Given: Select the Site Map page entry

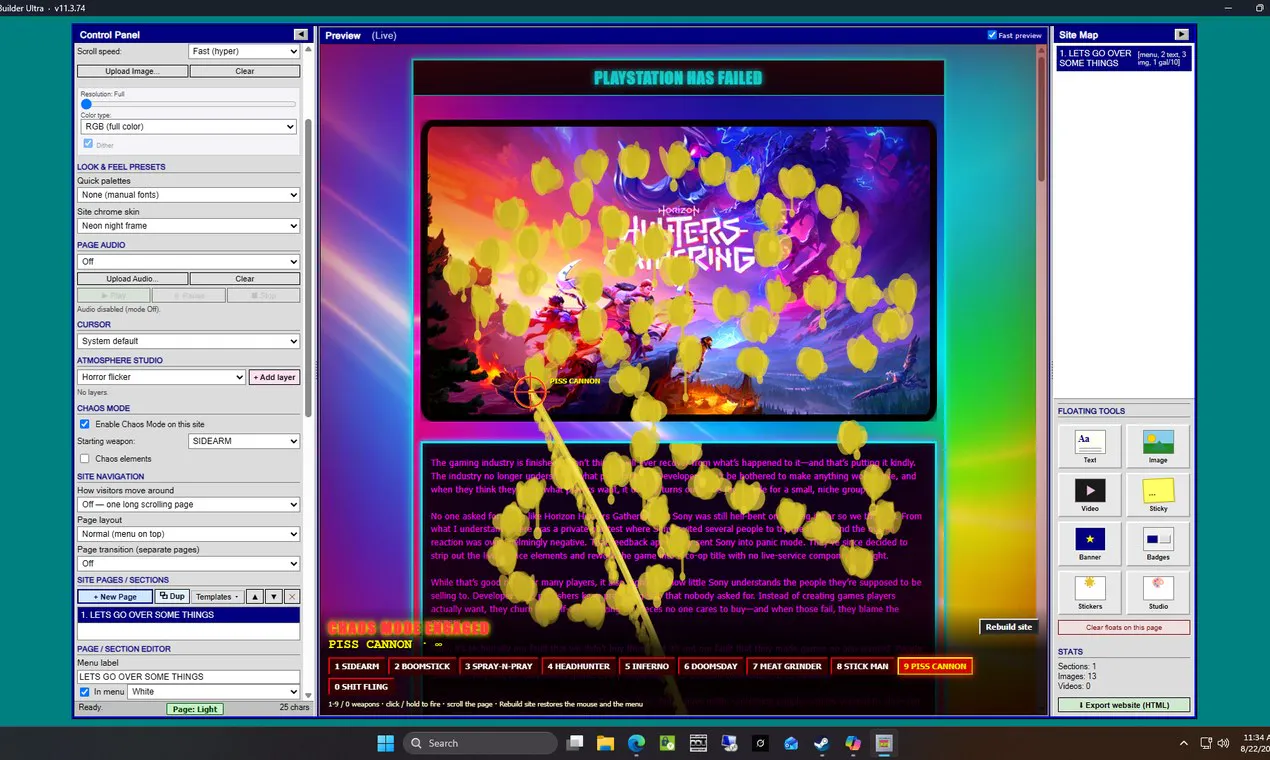Looking at the screenshot, I should click(1124, 58).
